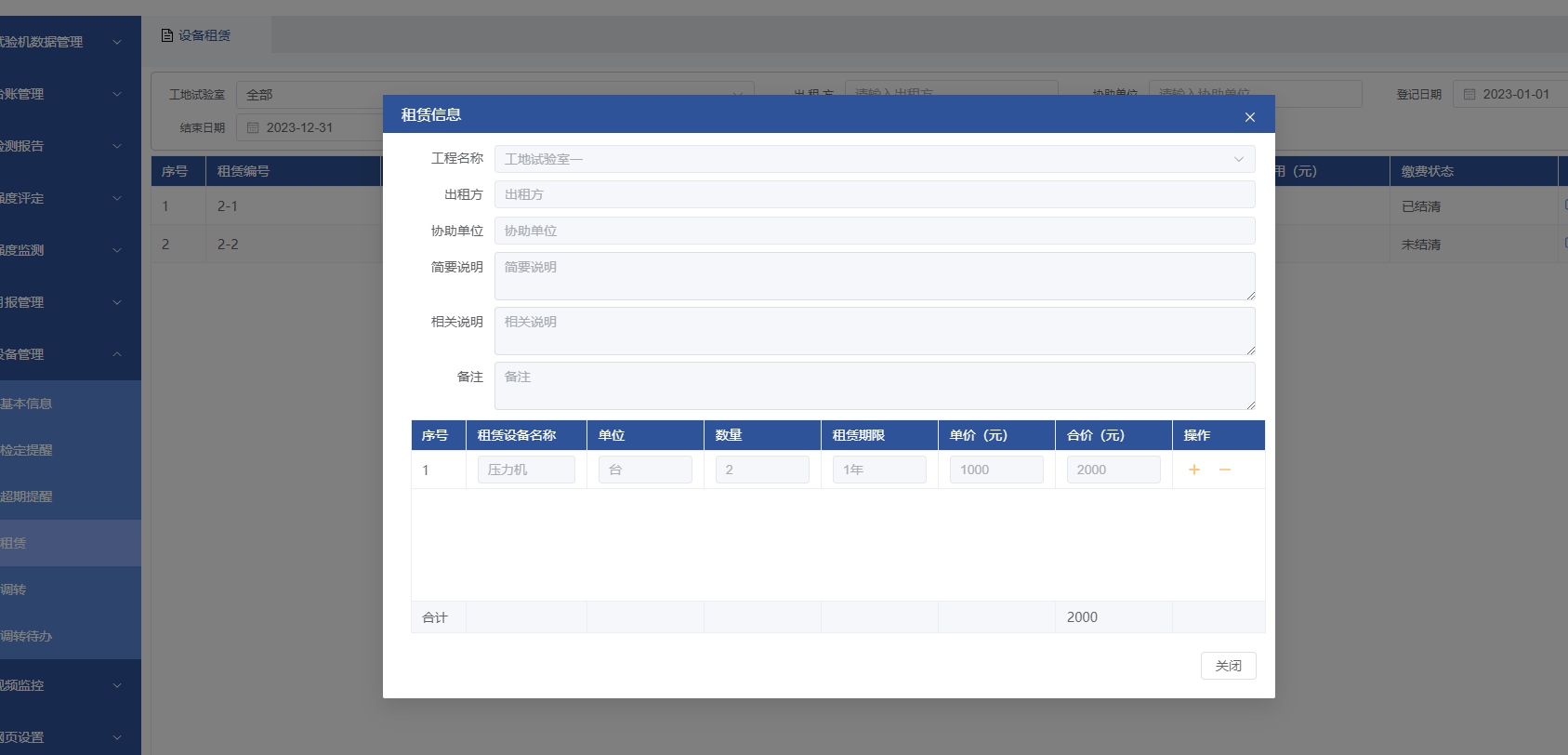Viewport: 1568px width, 755px height.
Task: Click calendar icon in 结束日期 field
Action: [x=253, y=127]
